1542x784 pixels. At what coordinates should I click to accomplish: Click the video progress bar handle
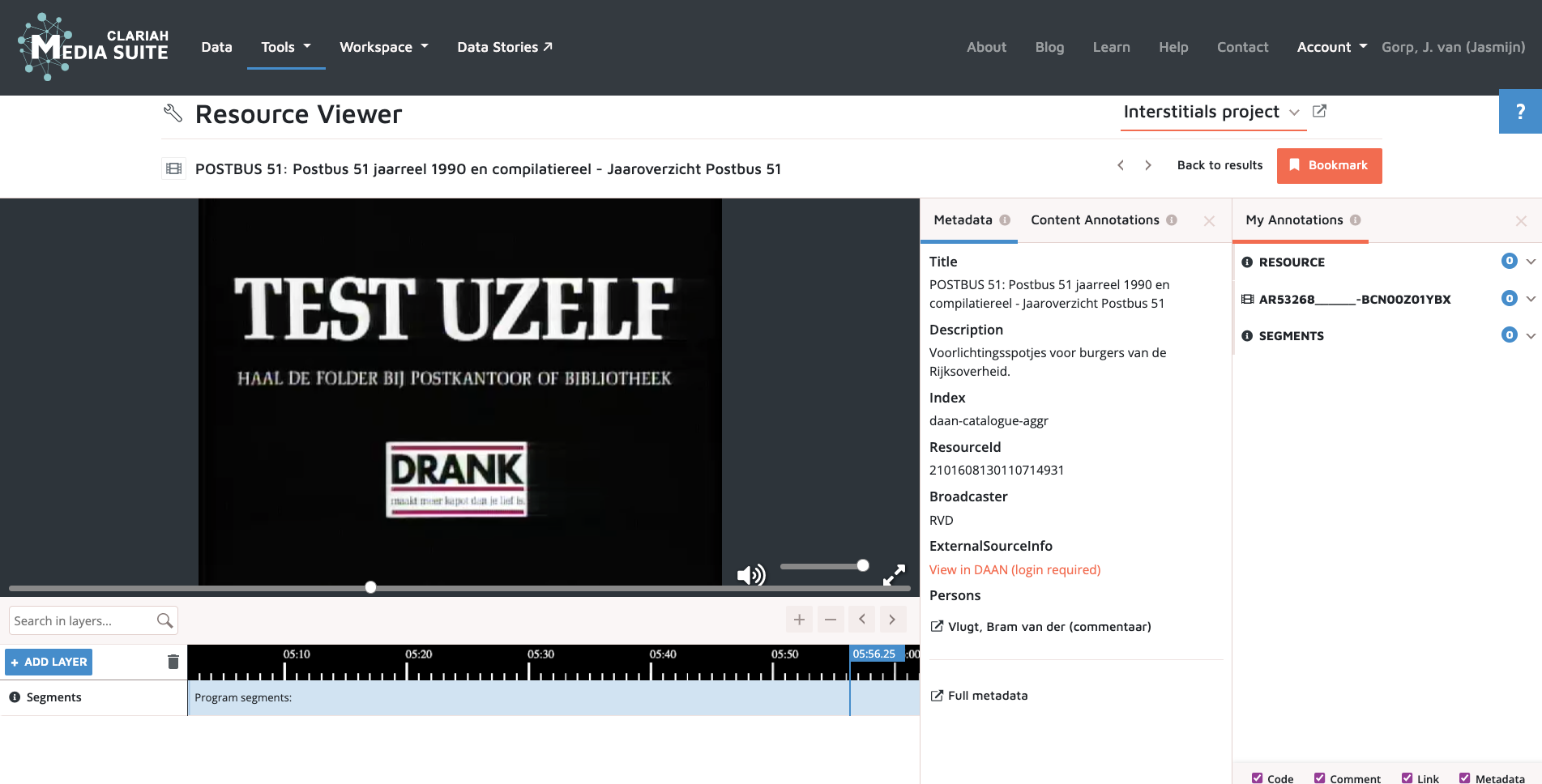(370, 587)
